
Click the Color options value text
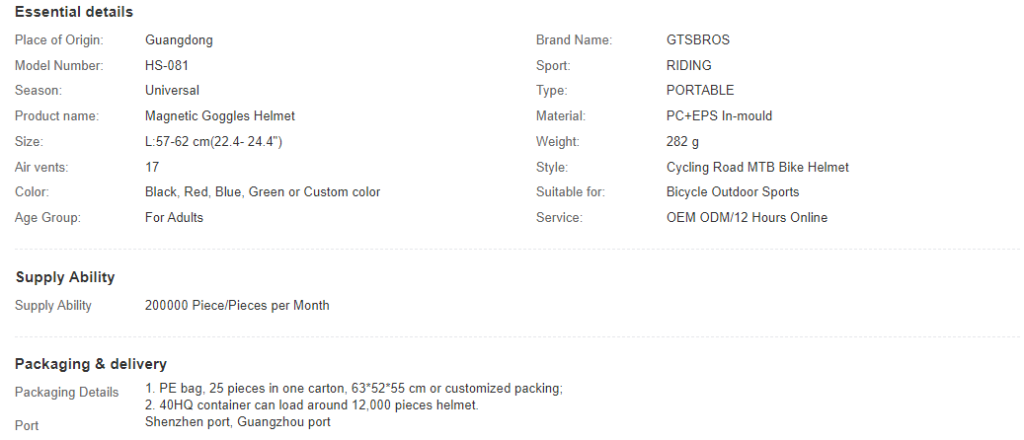[x=262, y=192]
